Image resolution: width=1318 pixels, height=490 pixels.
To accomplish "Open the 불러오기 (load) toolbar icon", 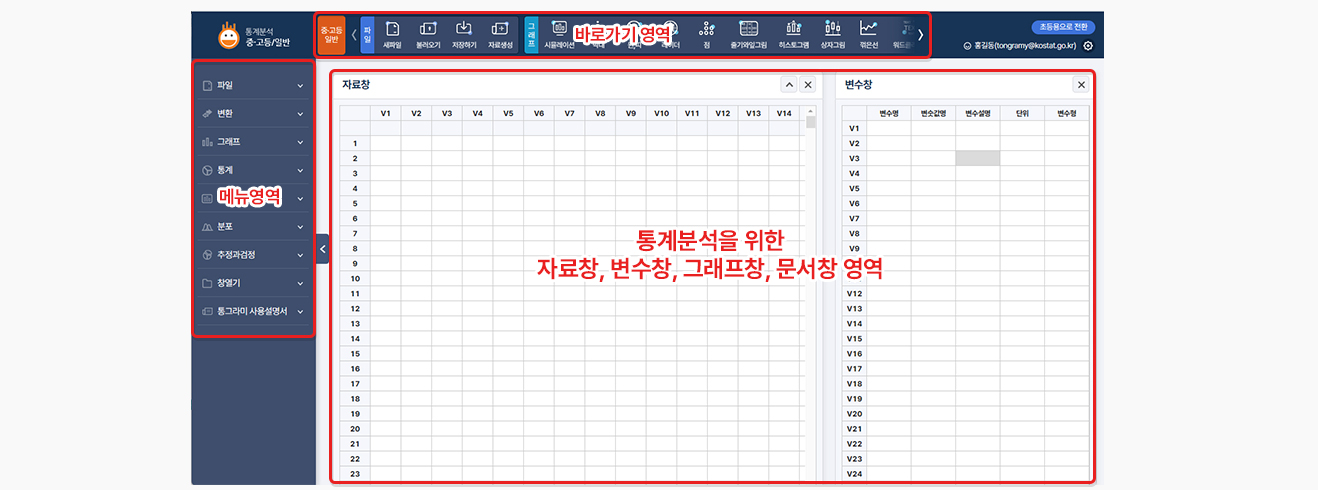I will coord(428,34).
